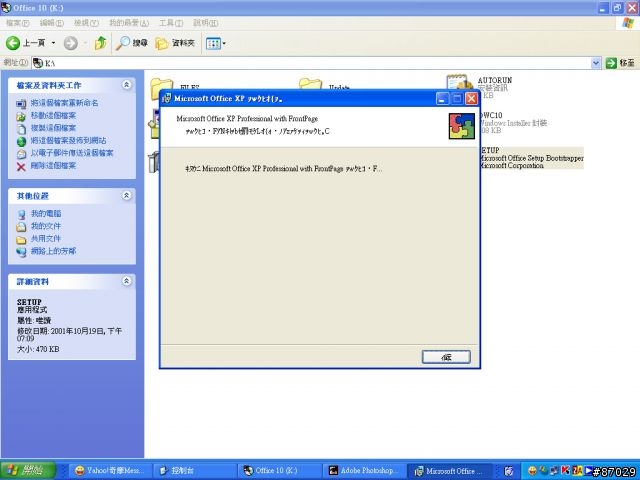Open 共用文件 from other places
The height and width of the screenshot is (480, 640).
click(46, 239)
